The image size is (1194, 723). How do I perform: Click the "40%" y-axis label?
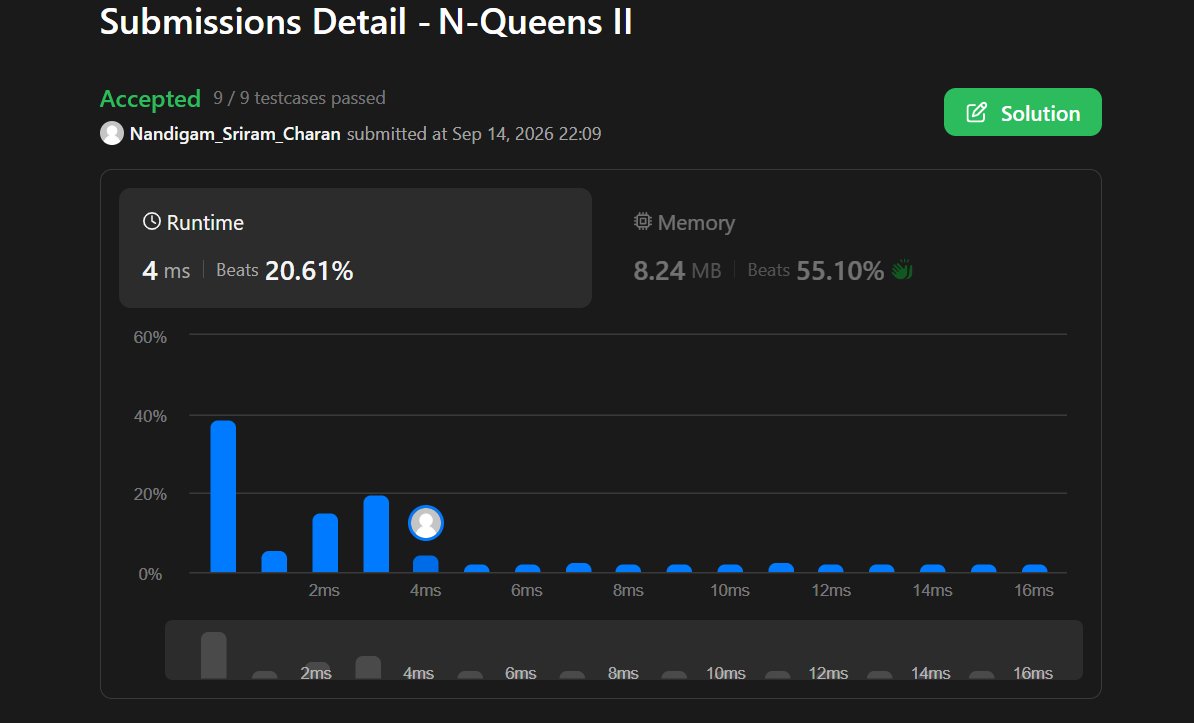[x=150, y=416]
